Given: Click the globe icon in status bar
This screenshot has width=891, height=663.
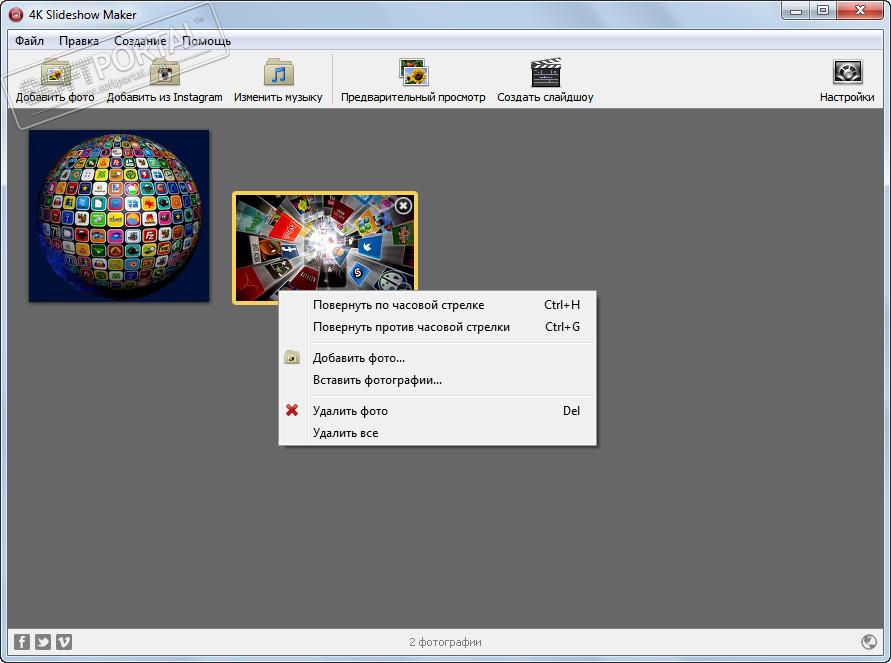Looking at the screenshot, I should (869, 641).
